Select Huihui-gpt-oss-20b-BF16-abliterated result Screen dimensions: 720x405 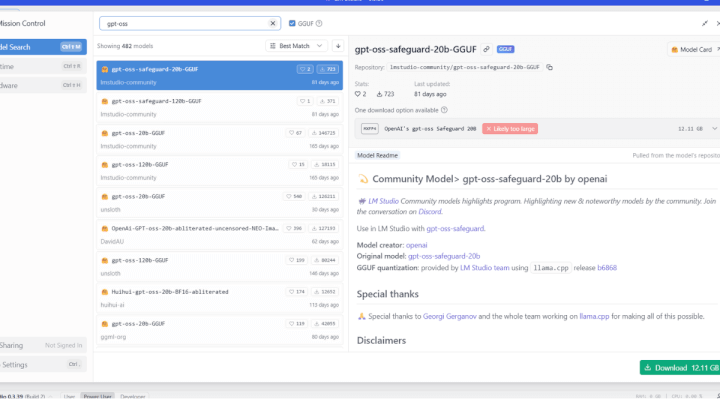[x=219, y=298]
